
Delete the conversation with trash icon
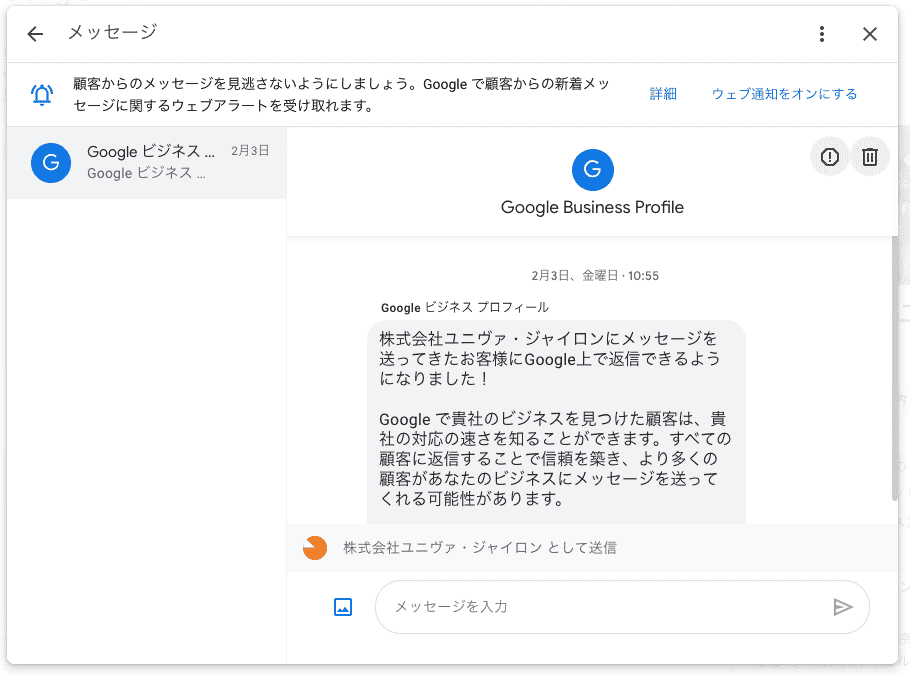(870, 156)
